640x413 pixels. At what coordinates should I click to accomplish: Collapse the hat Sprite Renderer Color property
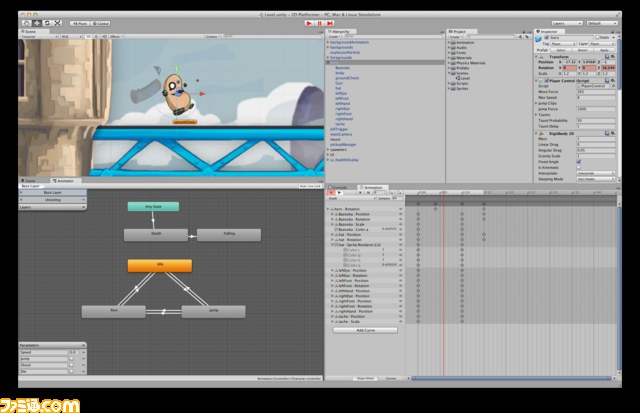(332, 245)
